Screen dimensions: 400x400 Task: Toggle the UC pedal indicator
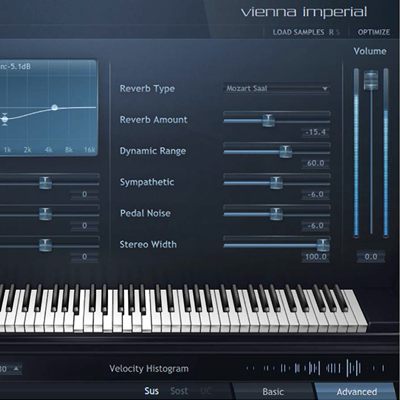click(x=206, y=391)
